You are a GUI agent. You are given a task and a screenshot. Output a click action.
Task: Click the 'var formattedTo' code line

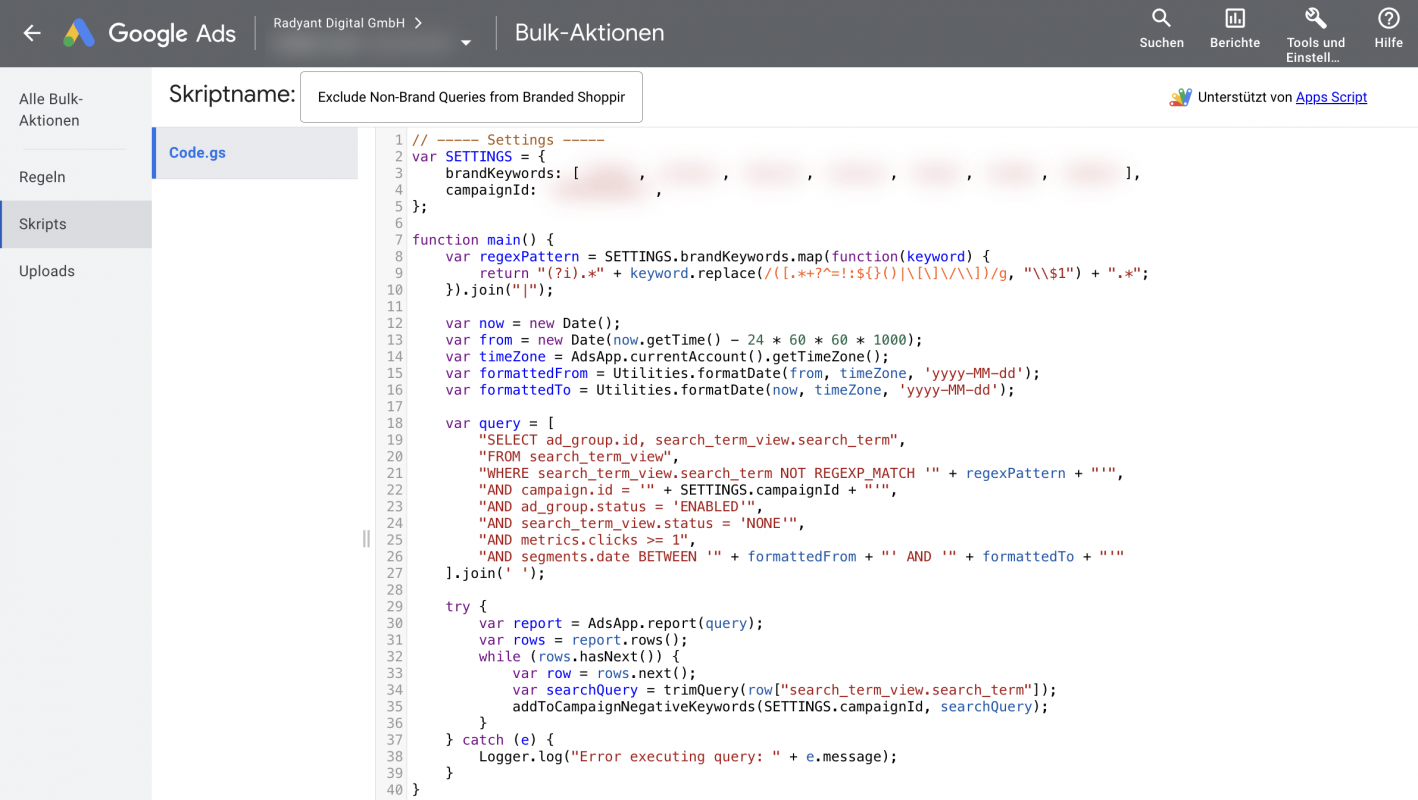tap(730, 390)
